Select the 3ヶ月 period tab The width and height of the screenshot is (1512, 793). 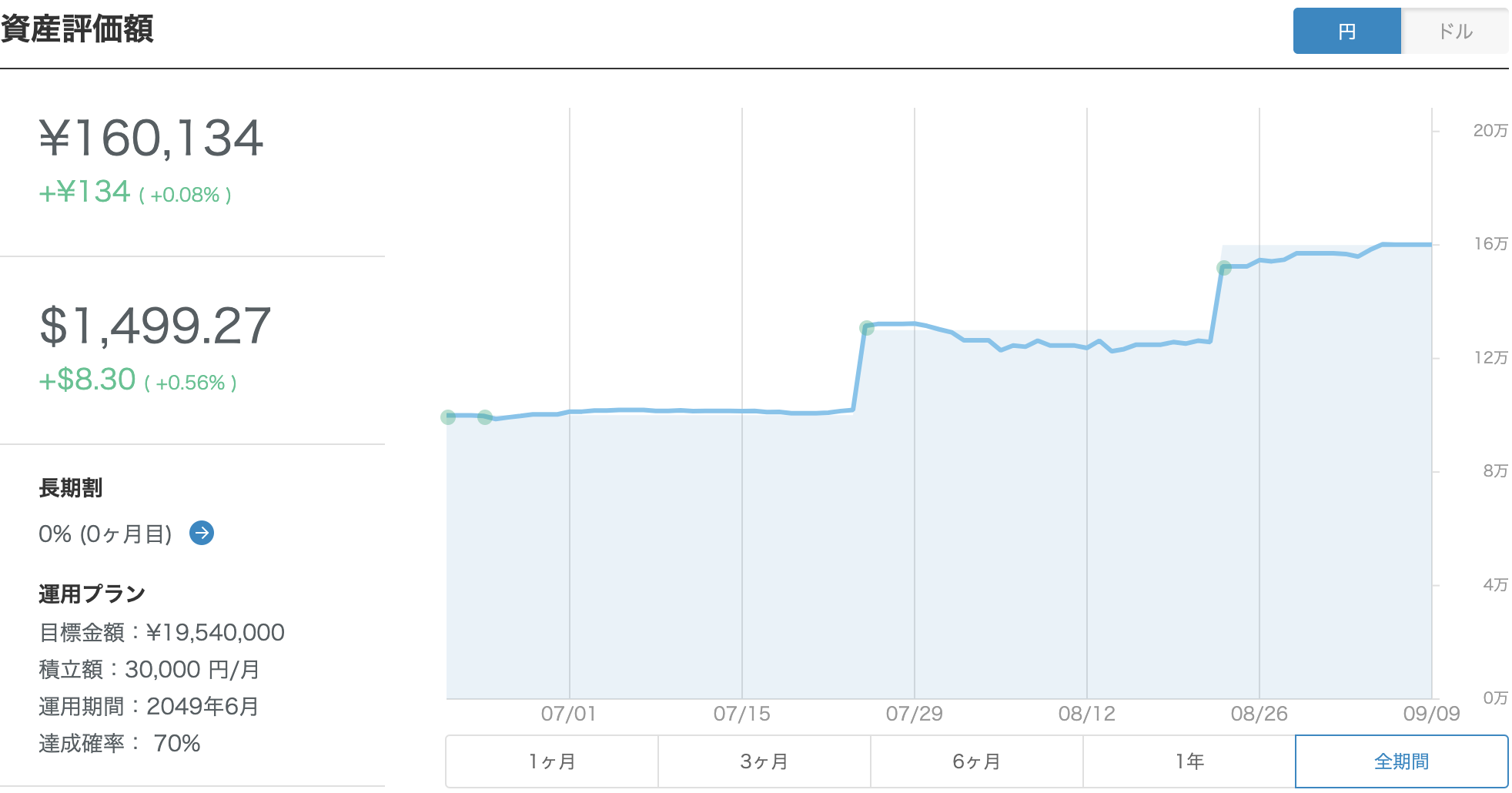pyautogui.click(x=764, y=761)
